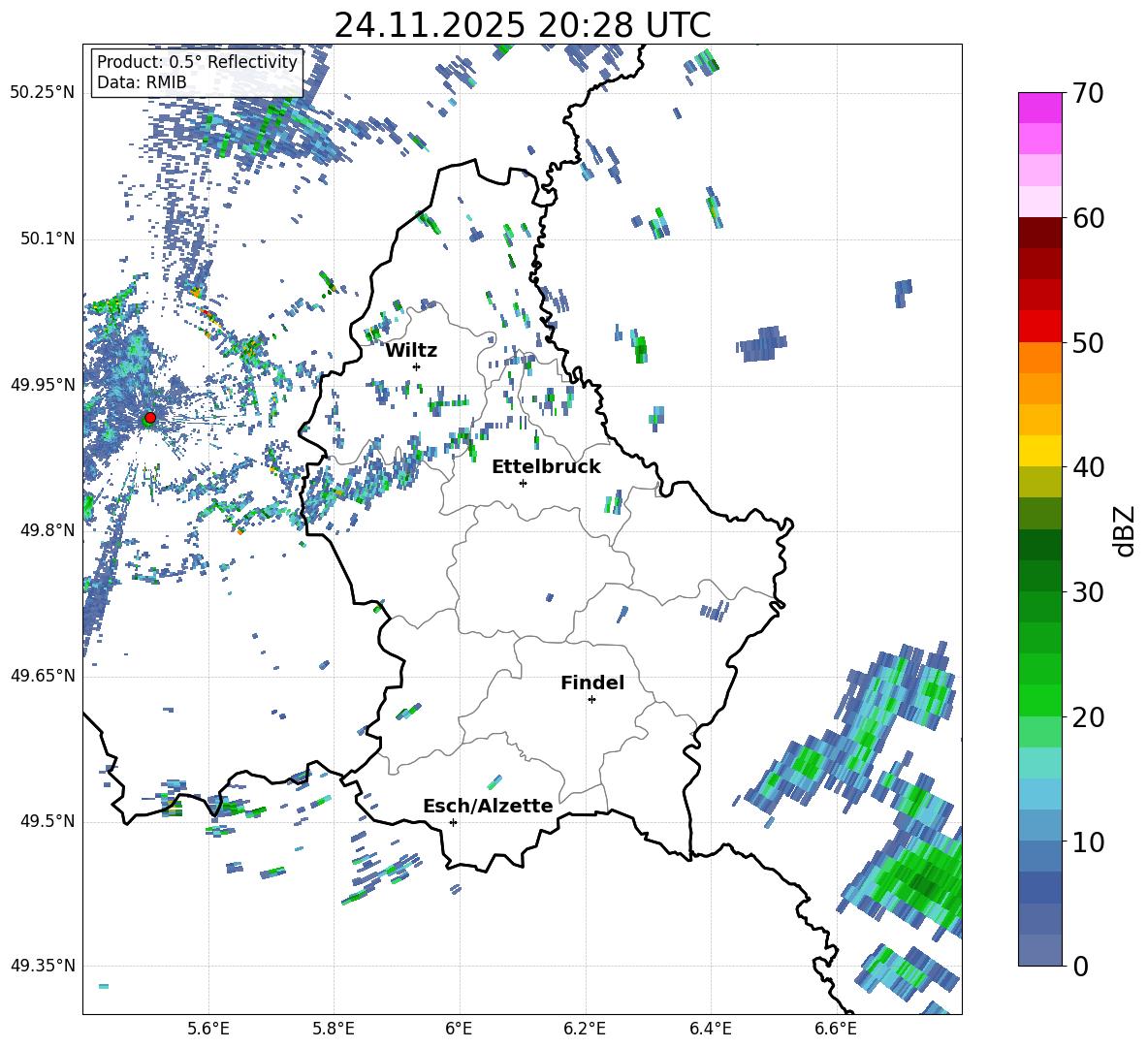
Task: Click the Ettelbruck station cross marker
Action: [x=523, y=483]
